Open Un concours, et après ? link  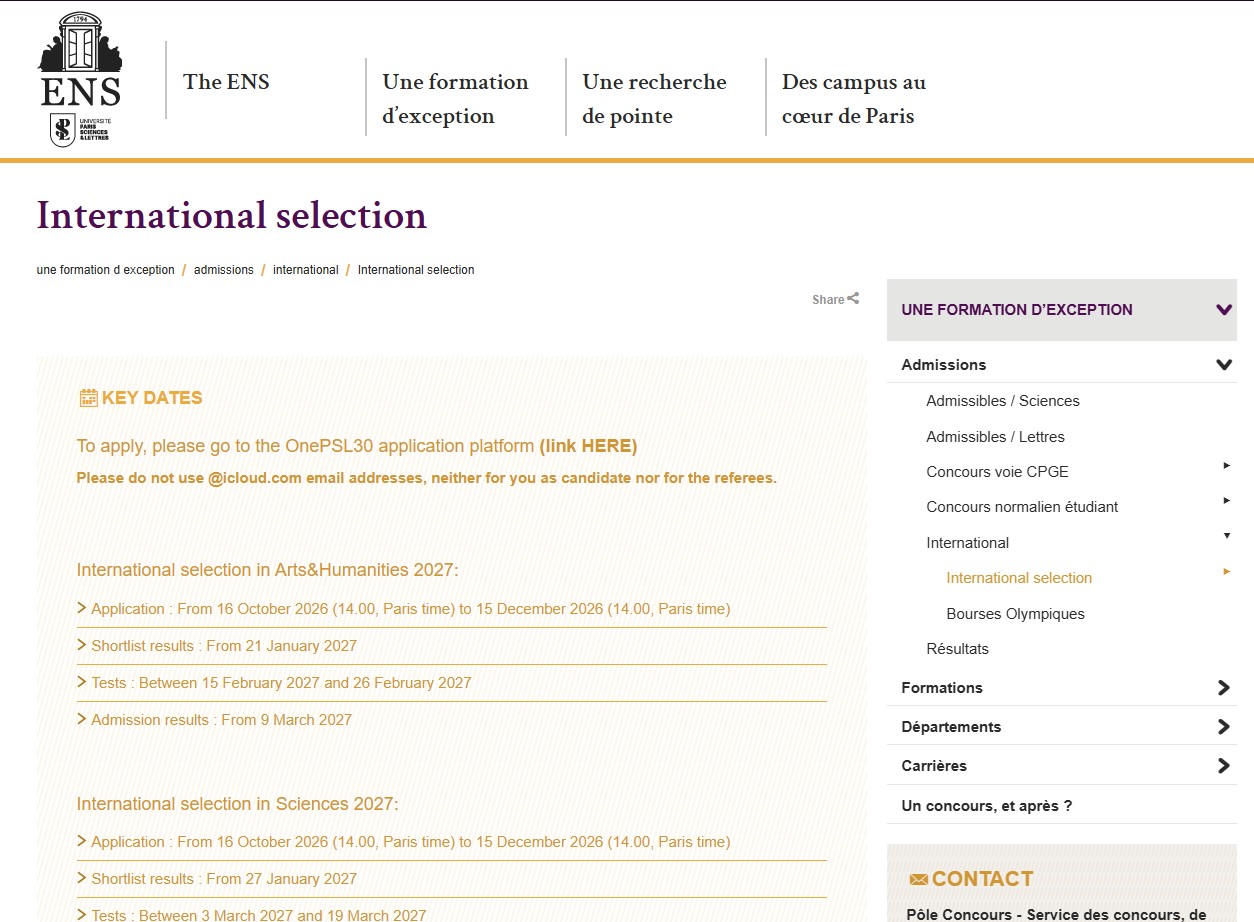click(x=986, y=806)
